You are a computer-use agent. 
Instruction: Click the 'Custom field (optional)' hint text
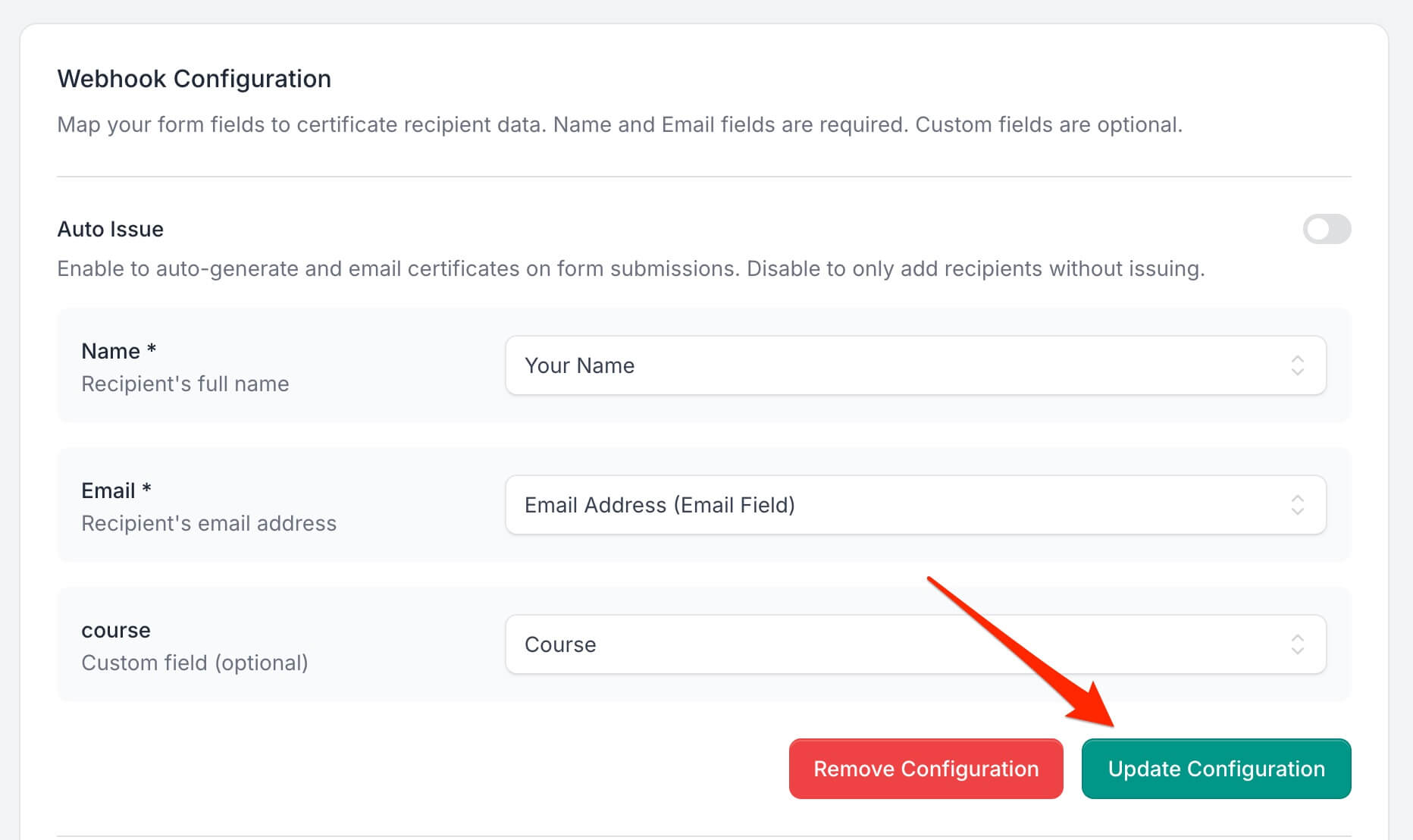(x=195, y=663)
